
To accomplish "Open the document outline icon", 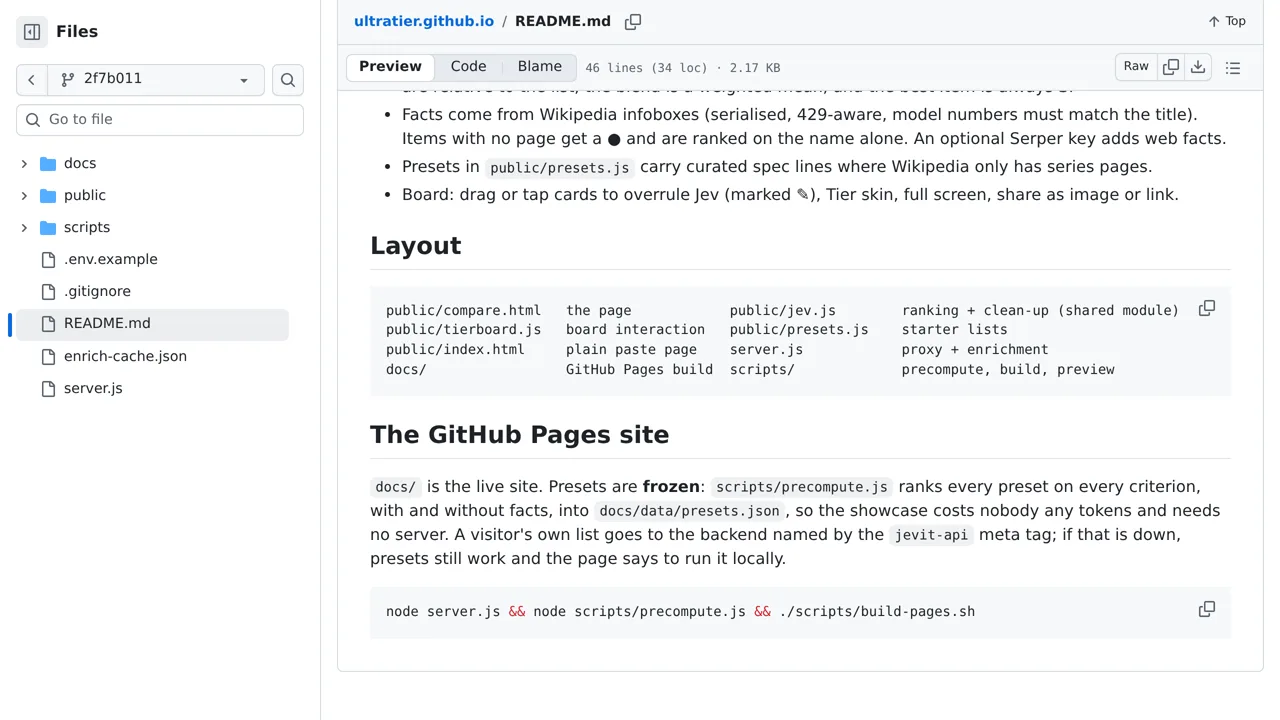I will tap(1233, 68).
